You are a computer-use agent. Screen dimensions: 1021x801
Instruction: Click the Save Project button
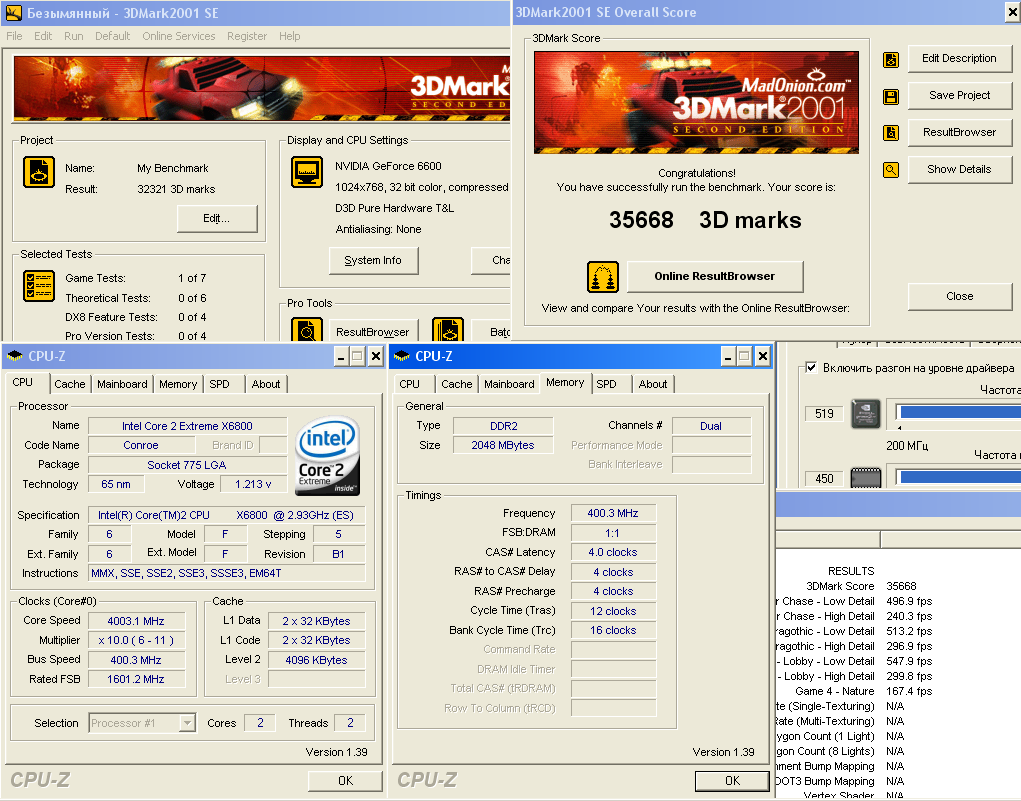click(959, 95)
